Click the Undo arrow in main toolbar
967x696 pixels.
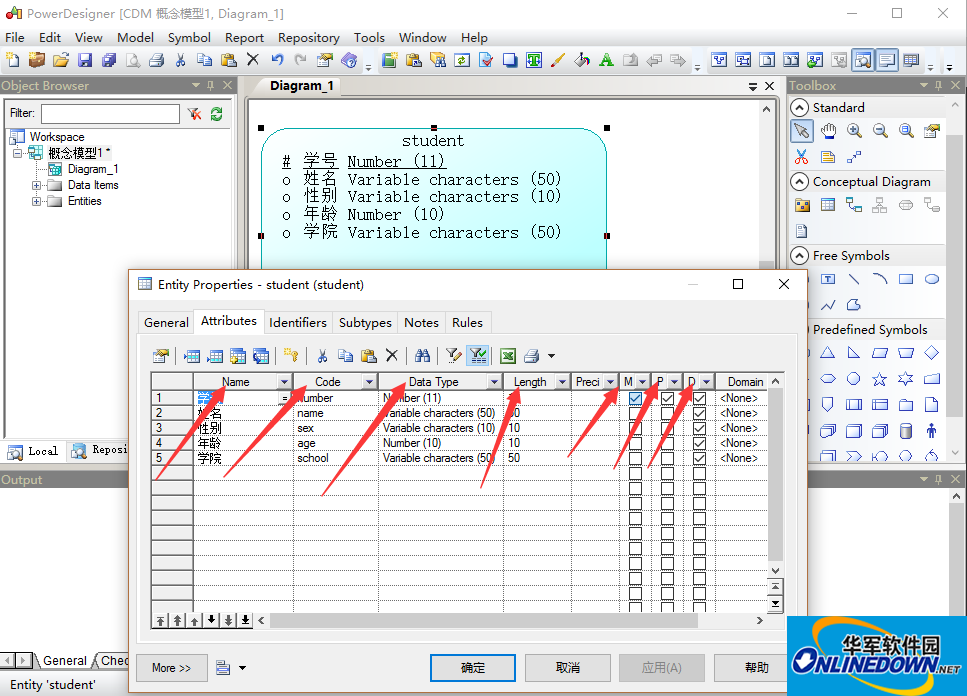(277, 60)
